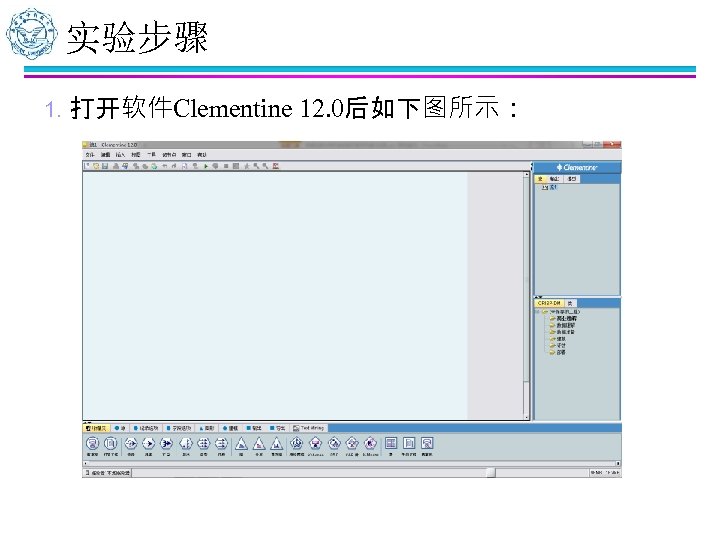This screenshot has height=540, width=720.
Task: Select the 部署 project folder
Action: pos(558,352)
